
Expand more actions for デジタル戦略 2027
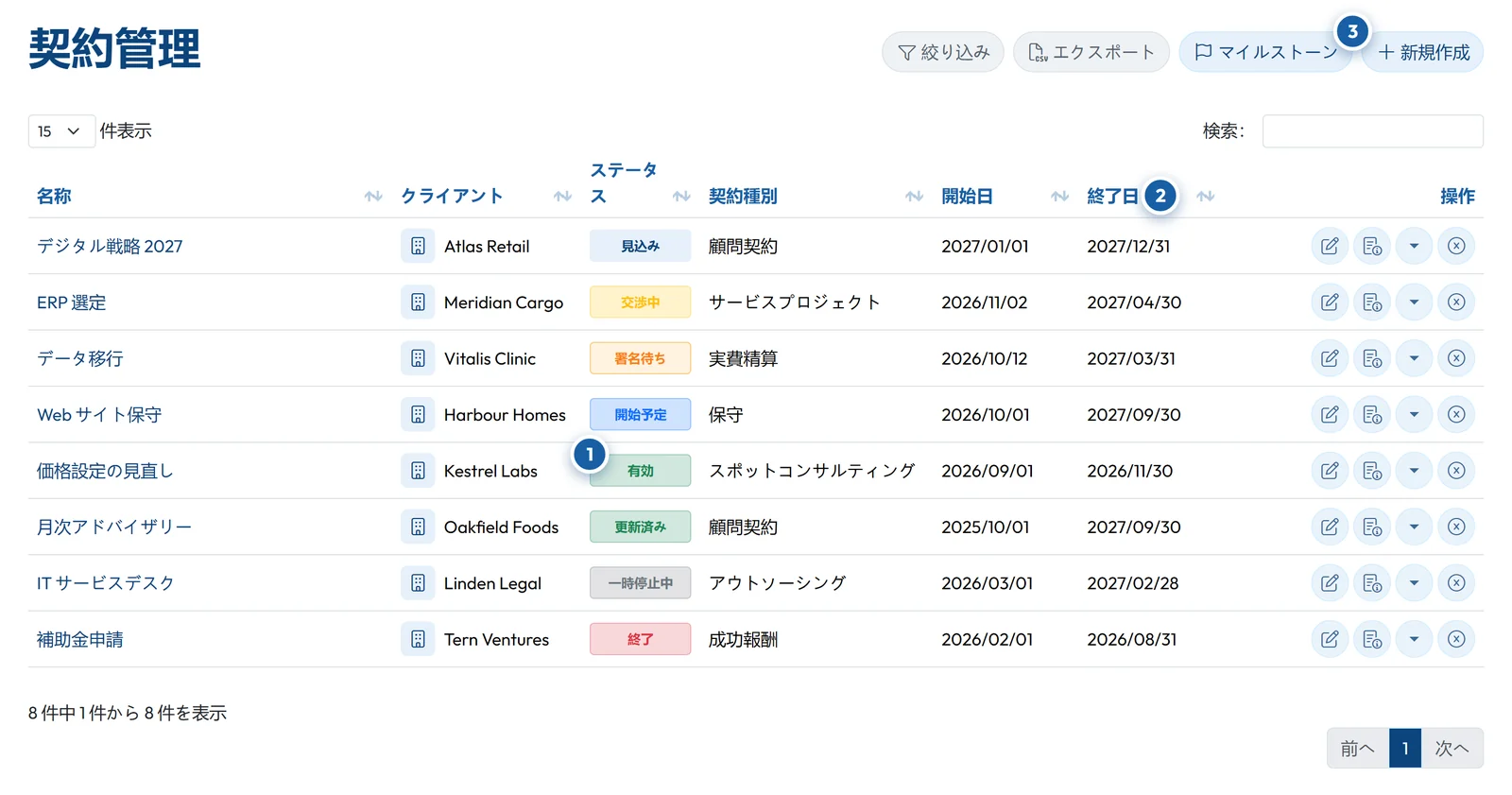coord(1414,246)
